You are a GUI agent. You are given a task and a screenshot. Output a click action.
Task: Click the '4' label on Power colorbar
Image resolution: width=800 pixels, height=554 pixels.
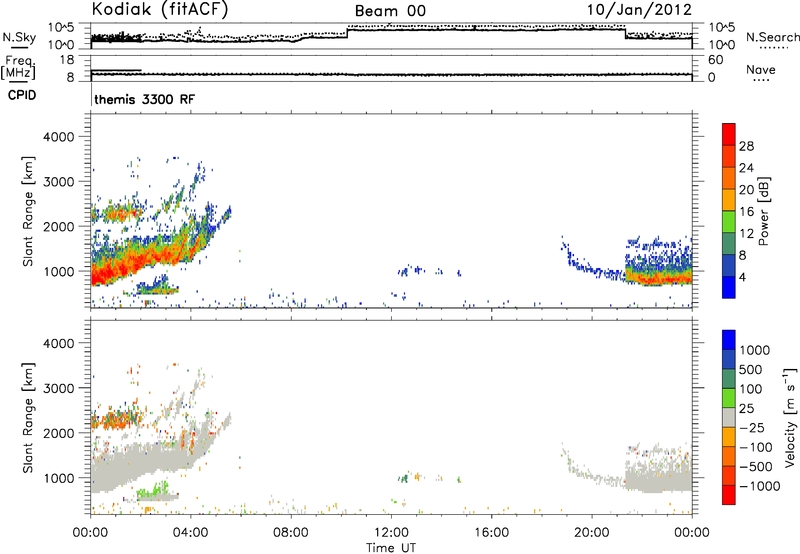coord(743,277)
